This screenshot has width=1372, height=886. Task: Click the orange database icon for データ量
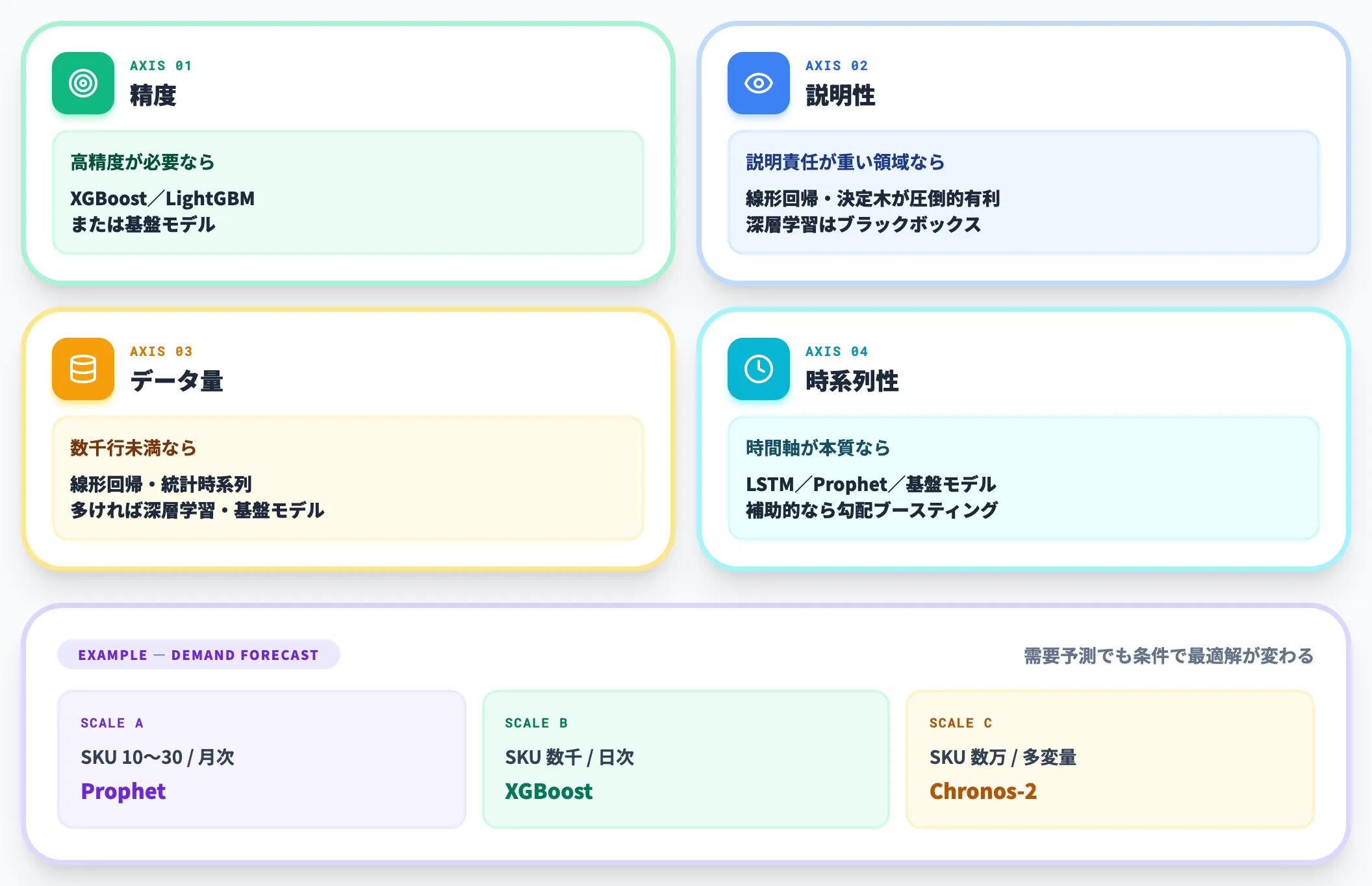pyautogui.click(x=83, y=369)
